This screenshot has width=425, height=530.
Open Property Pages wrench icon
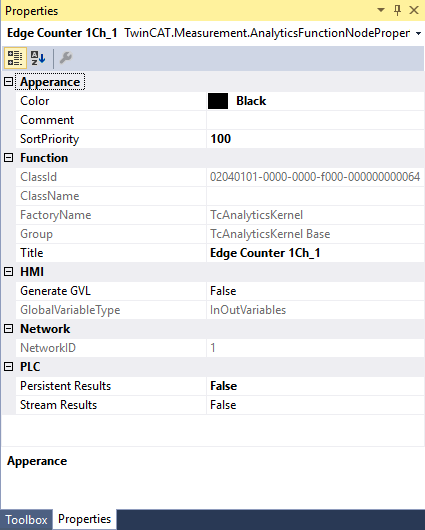point(66,58)
